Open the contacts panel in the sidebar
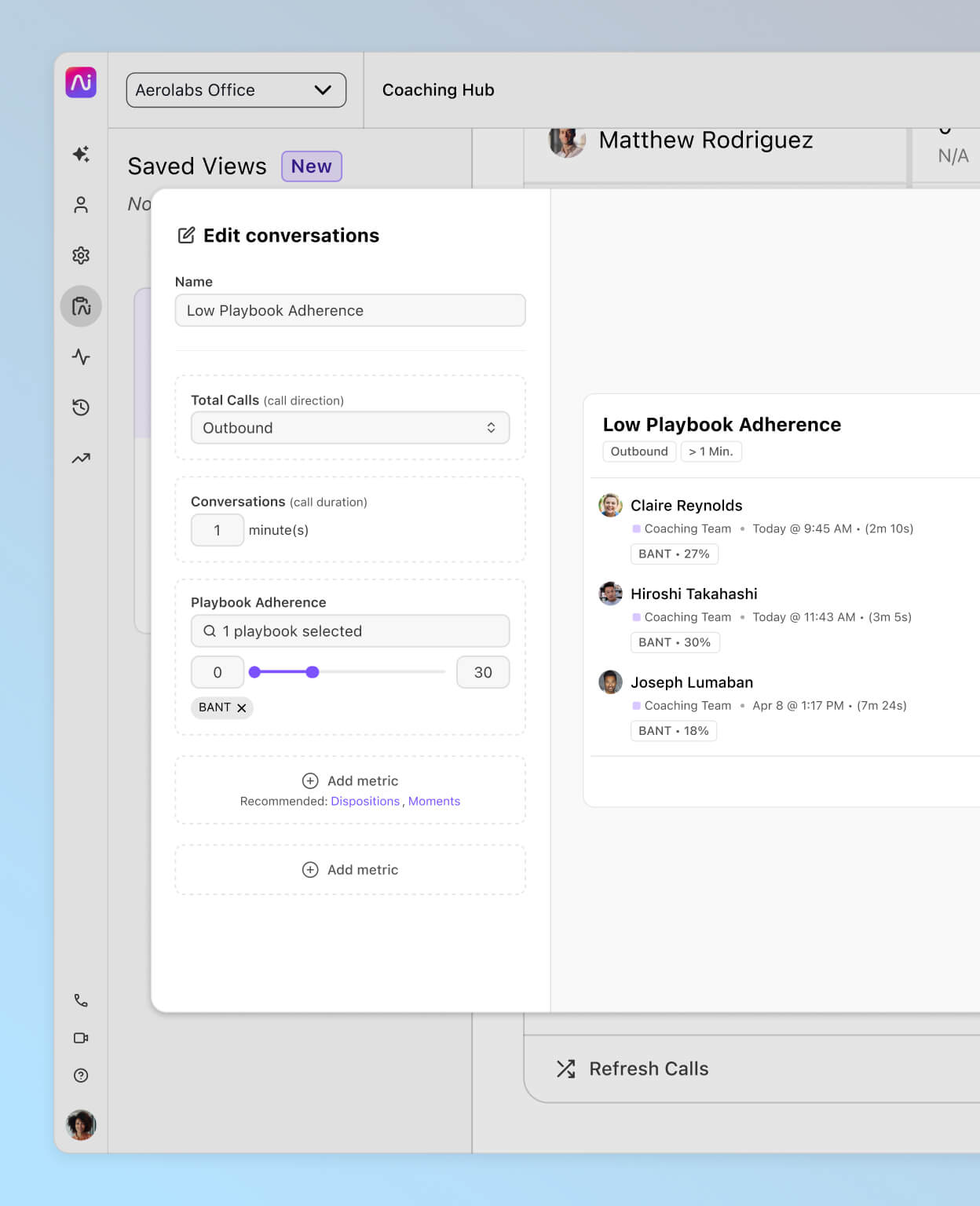The width and height of the screenshot is (980, 1206). point(80,205)
